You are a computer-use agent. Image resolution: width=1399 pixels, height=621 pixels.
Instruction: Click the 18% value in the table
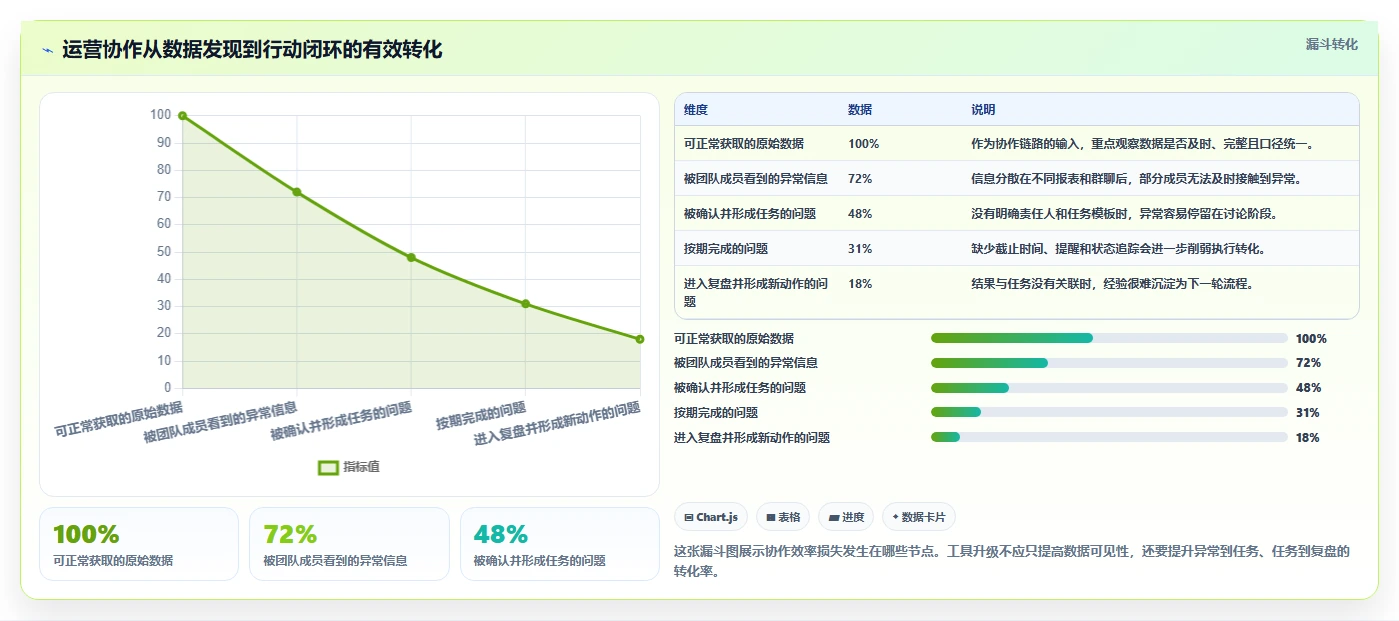pyautogui.click(x=860, y=284)
